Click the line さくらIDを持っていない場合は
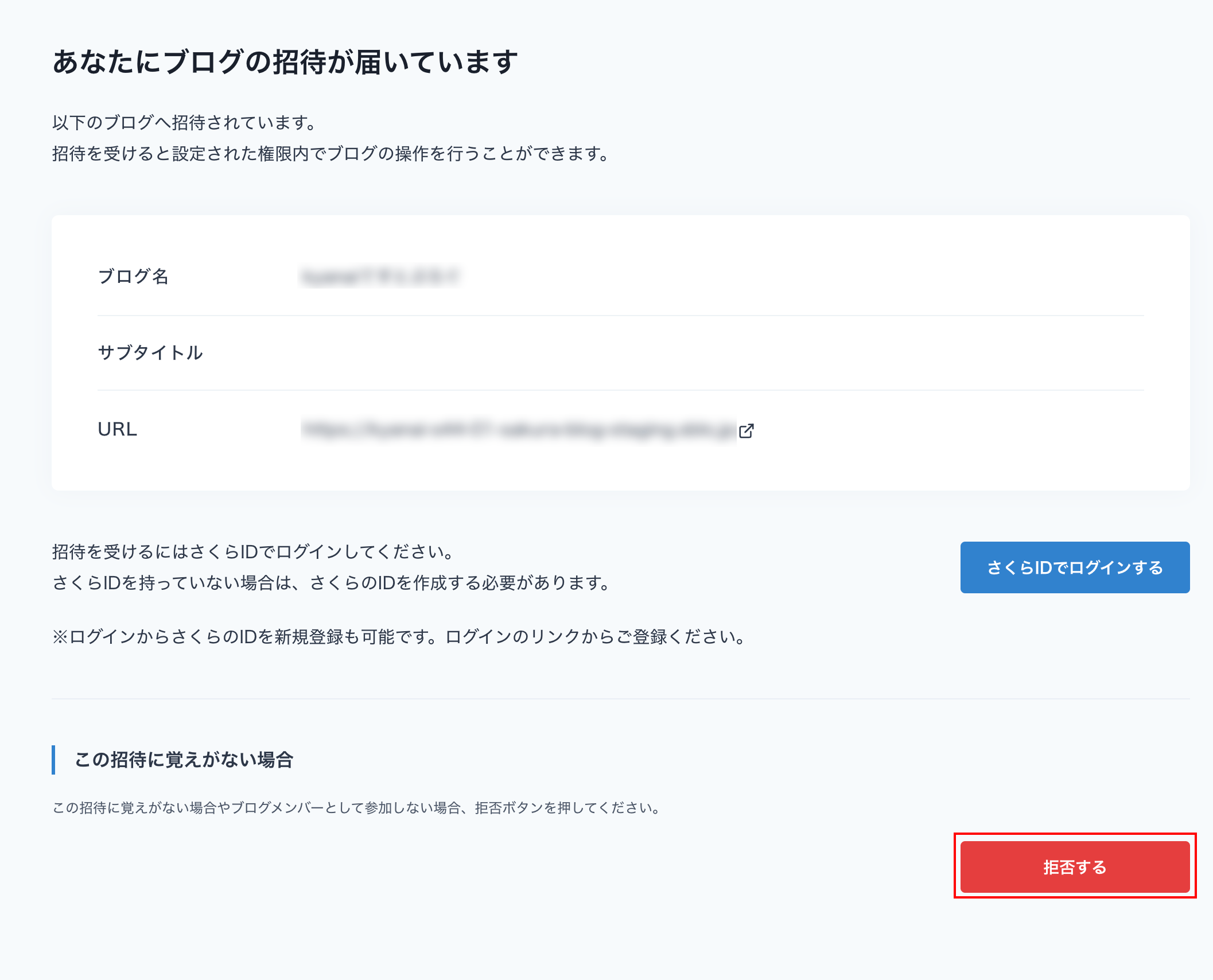 [x=332, y=583]
